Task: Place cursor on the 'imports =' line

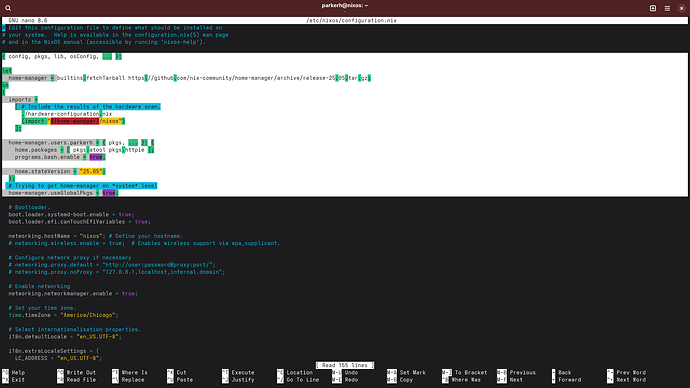Action: [20, 99]
